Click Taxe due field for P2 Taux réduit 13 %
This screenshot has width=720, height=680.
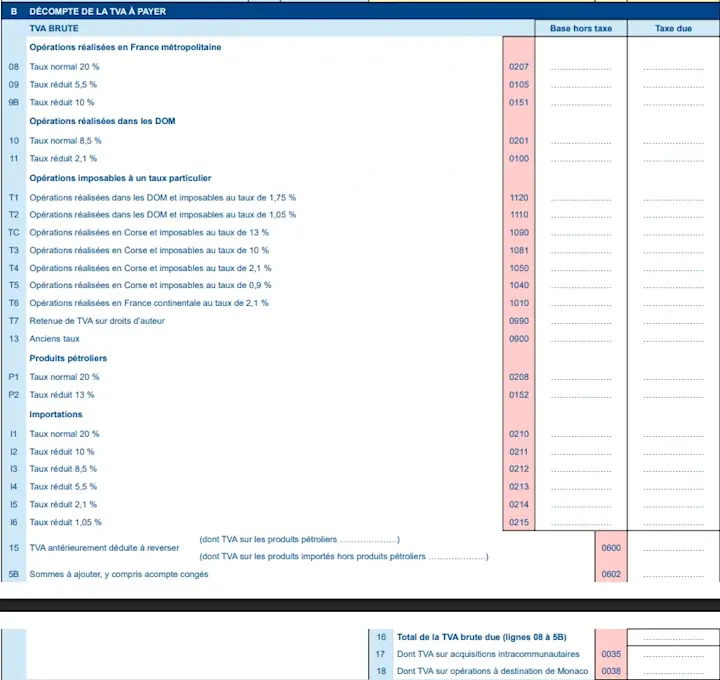(673, 395)
